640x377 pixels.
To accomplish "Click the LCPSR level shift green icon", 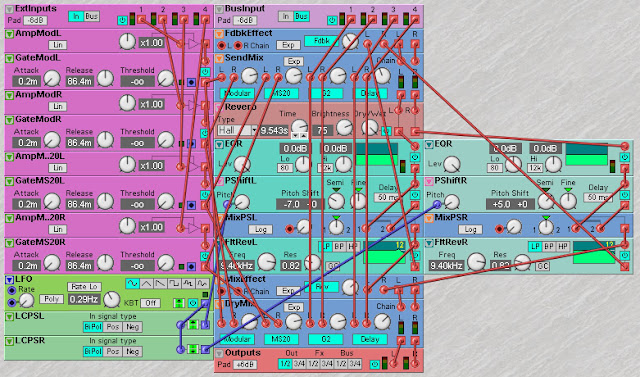I will (193, 349).
